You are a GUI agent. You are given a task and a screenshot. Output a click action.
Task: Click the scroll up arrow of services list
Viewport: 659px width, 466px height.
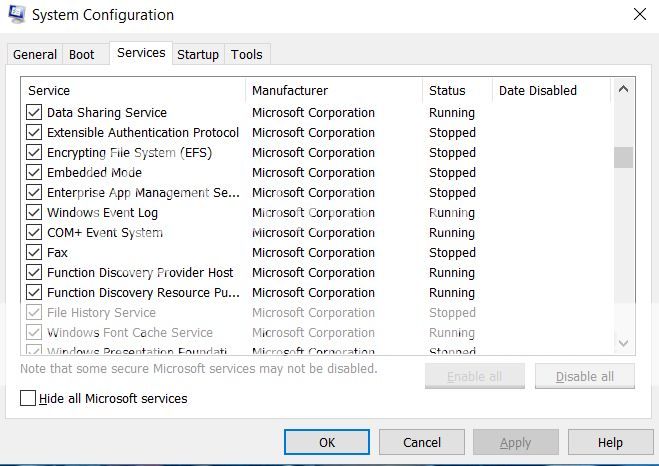[624, 89]
